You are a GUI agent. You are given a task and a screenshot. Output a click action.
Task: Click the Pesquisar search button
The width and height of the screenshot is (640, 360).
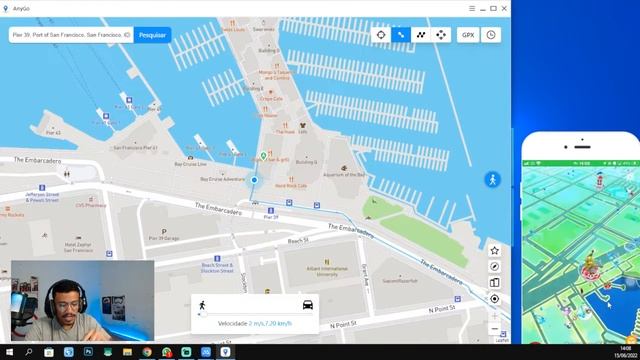coord(152,35)
